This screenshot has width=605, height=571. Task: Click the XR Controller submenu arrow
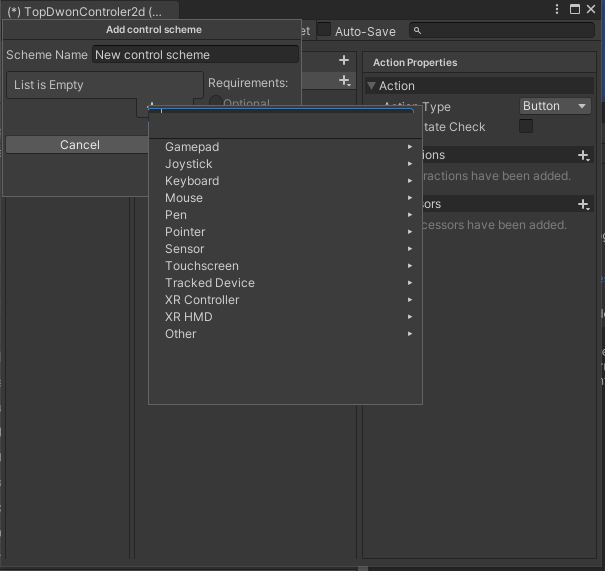point(410,300)
